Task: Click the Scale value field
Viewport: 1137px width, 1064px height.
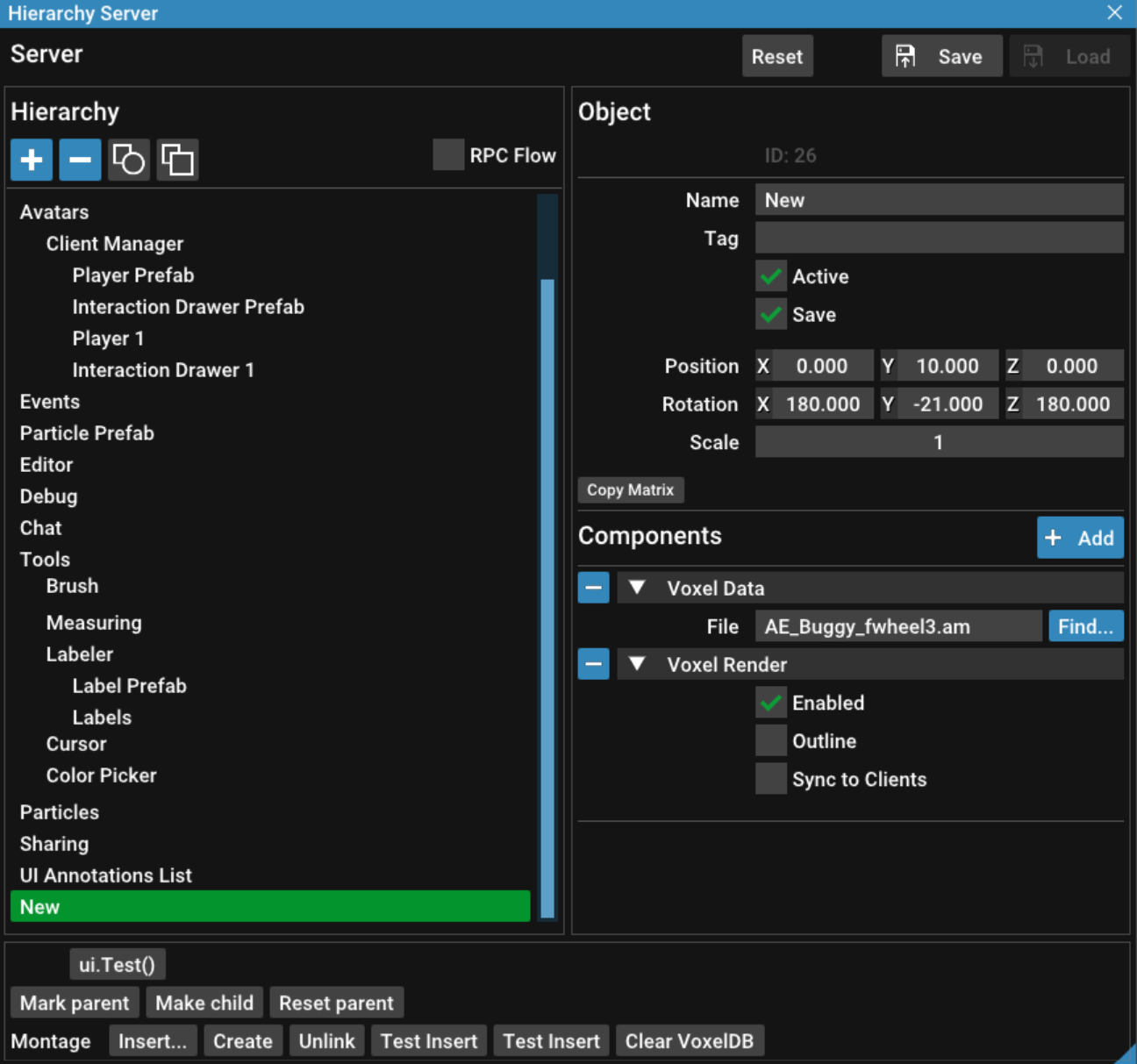Action: coord(940,442)
